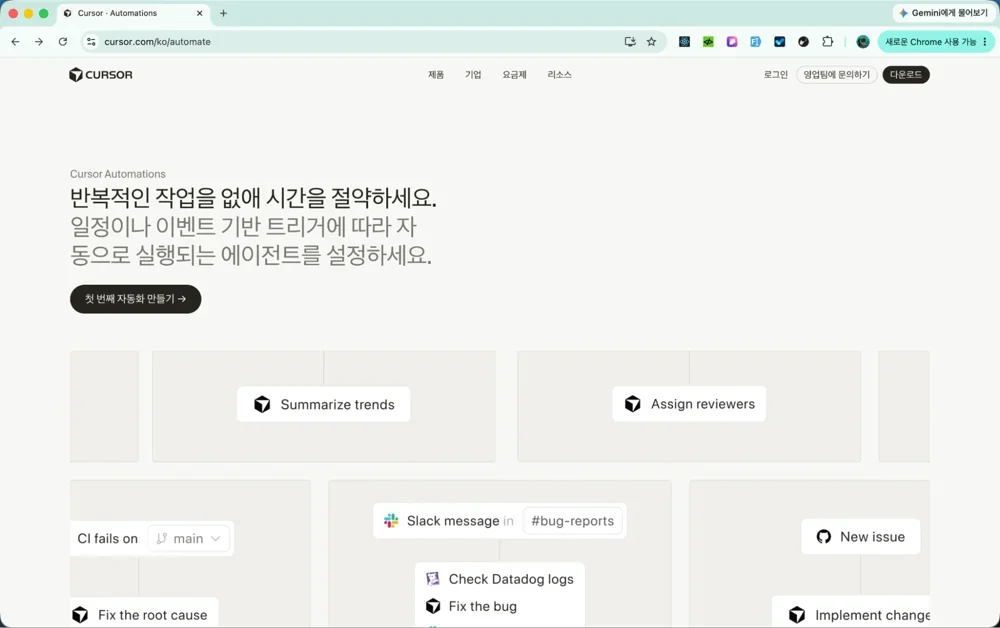
Task: Open the site information icon beside the URL
Action: point(91,41)
